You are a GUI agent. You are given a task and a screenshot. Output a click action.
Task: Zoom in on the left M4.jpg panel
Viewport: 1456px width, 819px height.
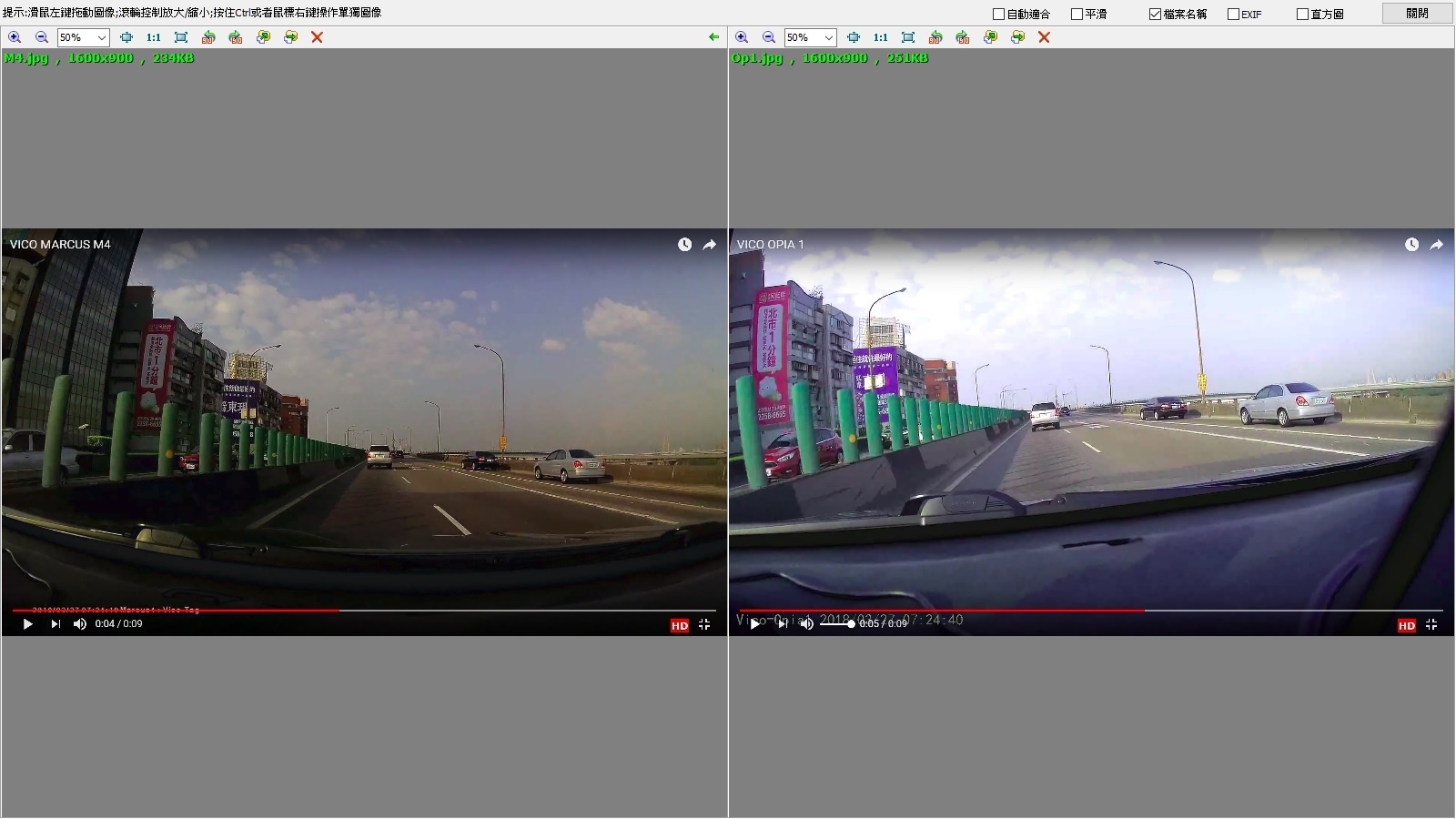15,37
